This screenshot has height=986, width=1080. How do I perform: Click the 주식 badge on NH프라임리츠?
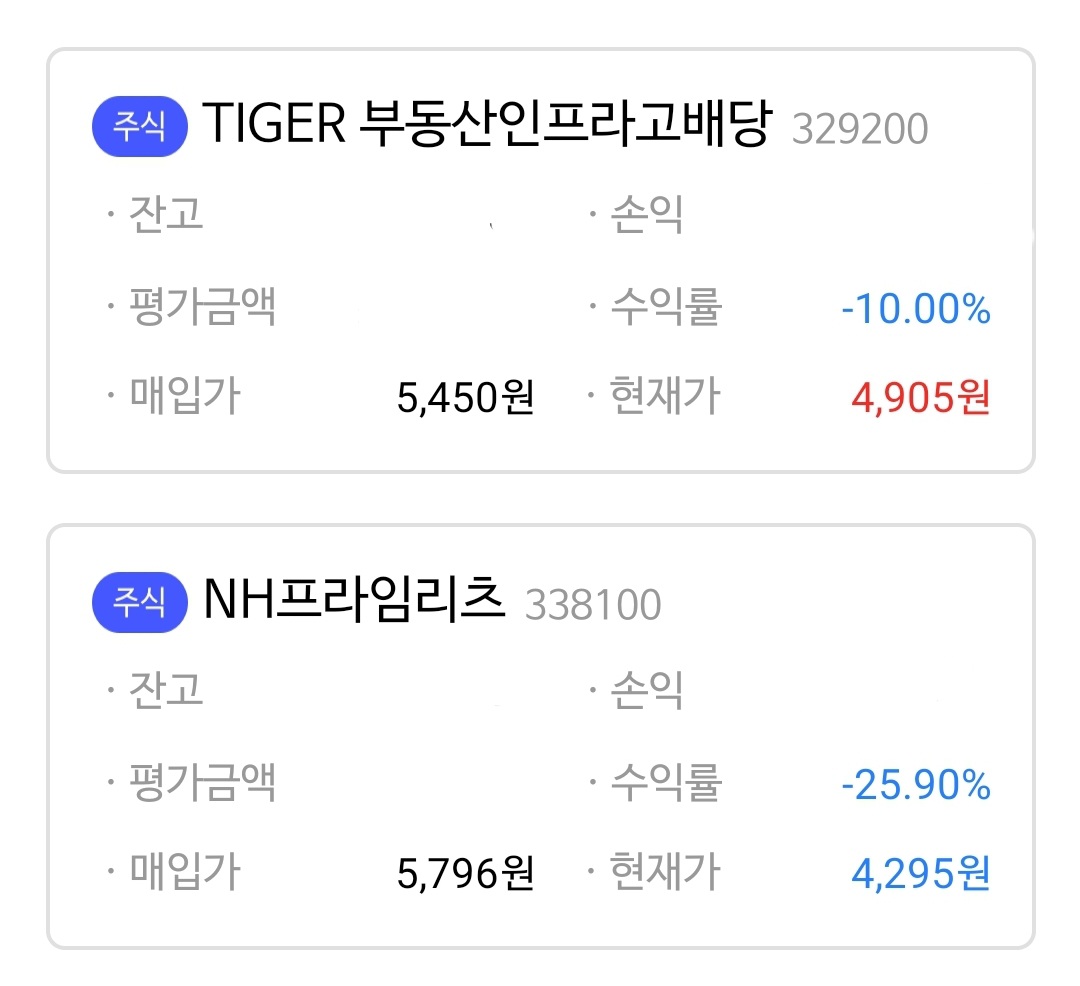tap(139, 604)
